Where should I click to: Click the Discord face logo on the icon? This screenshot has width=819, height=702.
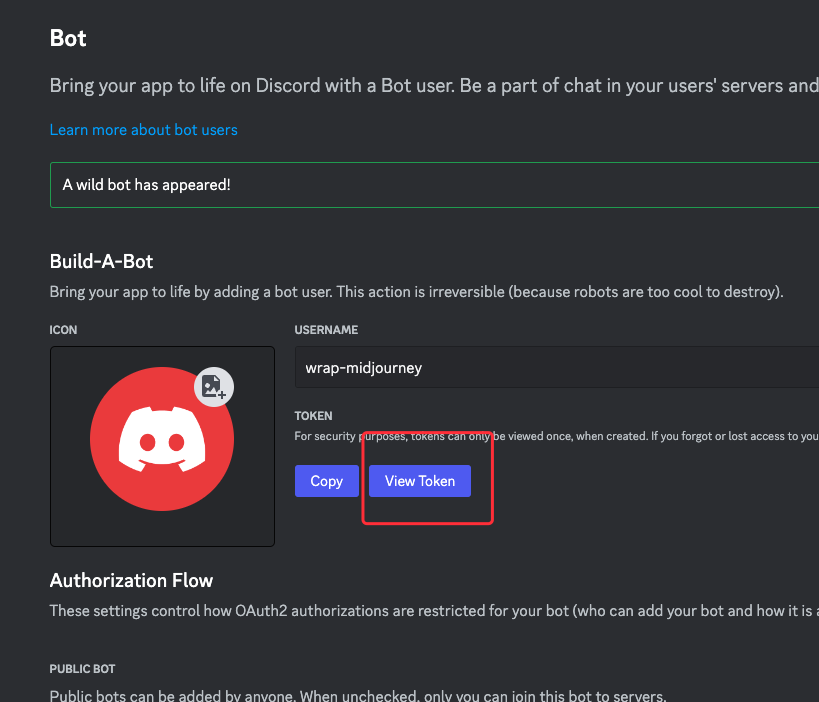pos(162,439)
